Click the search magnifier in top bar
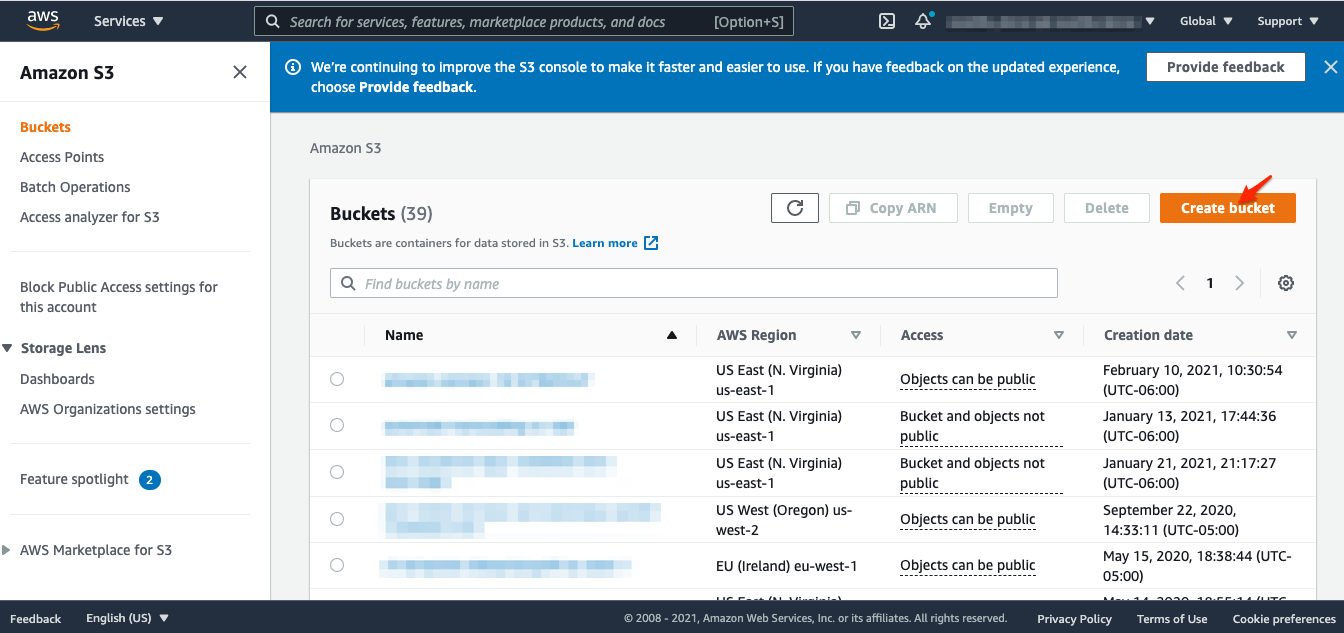The height and width of the screenshot is (633, 1344). click(272, 21)
